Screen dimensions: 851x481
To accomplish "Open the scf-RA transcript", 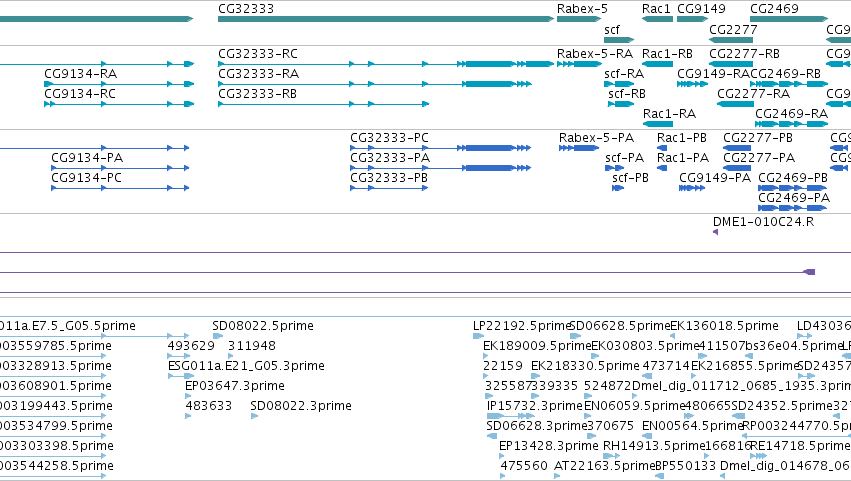I will click(x=624, y=74).
